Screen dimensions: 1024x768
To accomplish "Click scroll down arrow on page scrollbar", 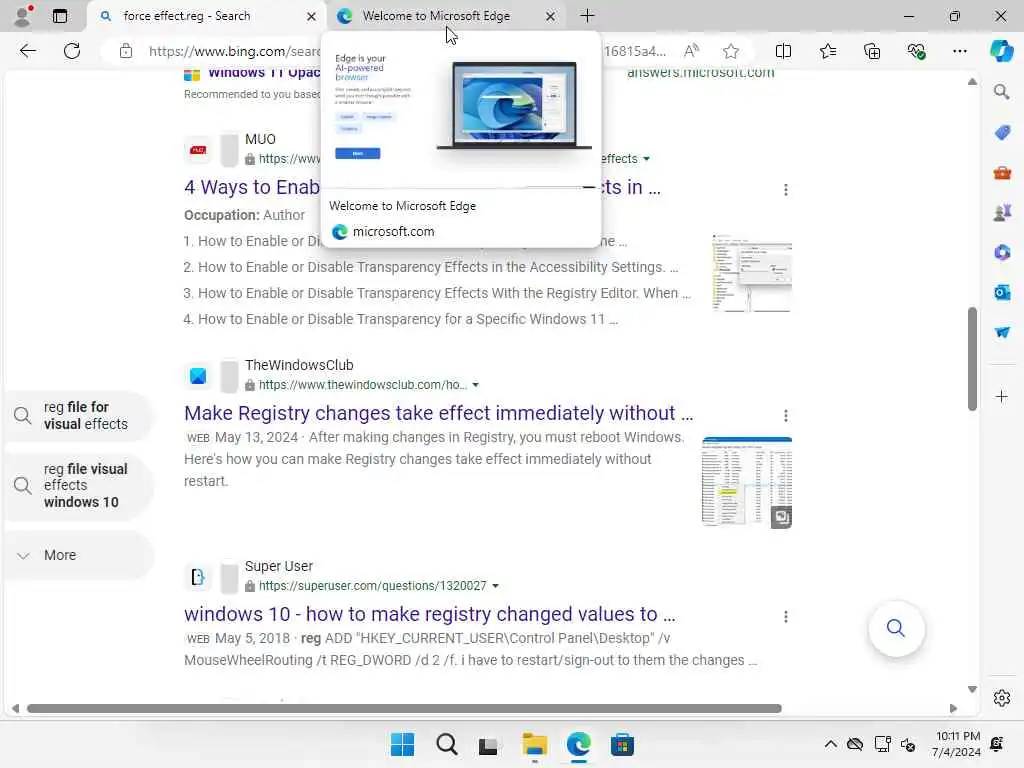I will coord(972,689).
